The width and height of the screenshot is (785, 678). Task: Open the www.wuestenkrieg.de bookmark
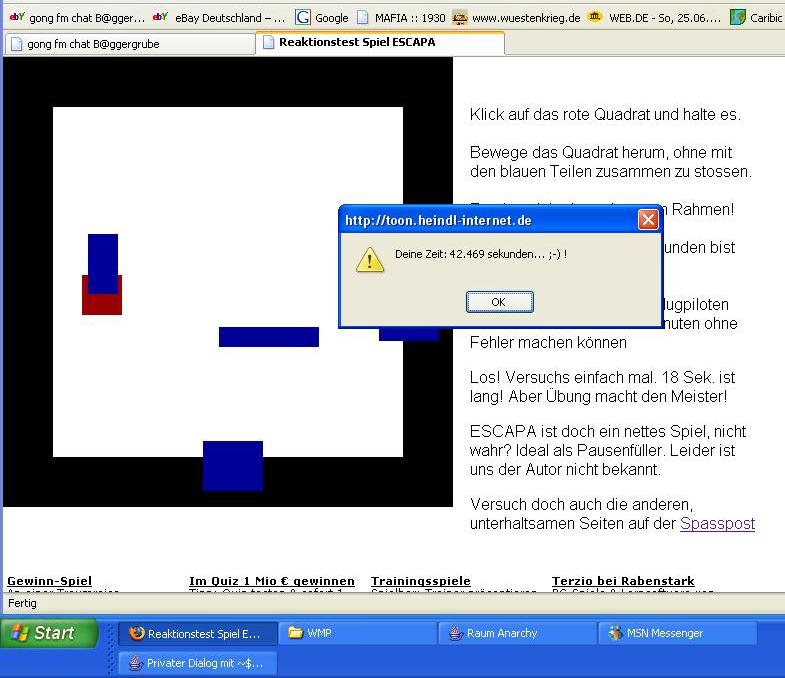[516, 18]
